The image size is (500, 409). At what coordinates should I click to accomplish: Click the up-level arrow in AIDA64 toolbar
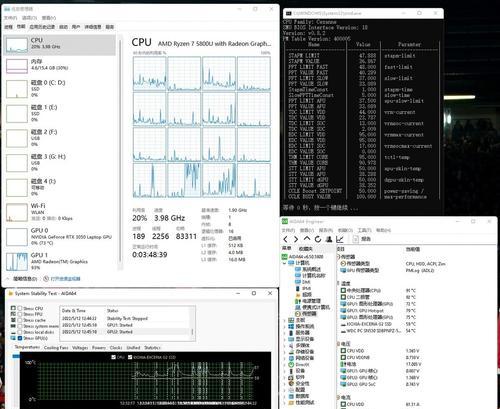(x=307, y=239)
